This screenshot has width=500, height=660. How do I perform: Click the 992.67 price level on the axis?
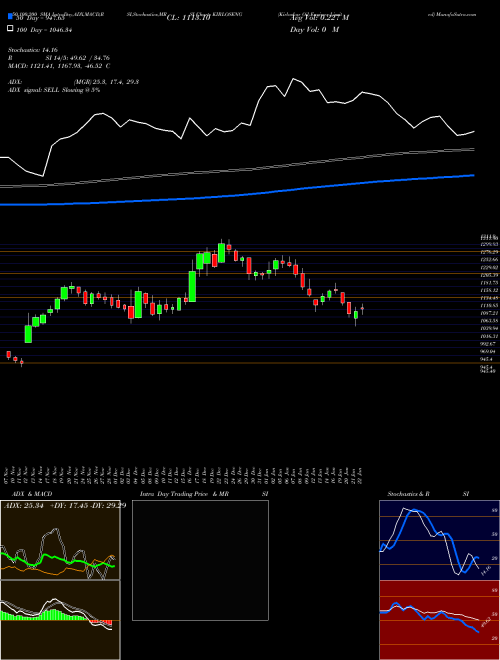coord(489,344)
